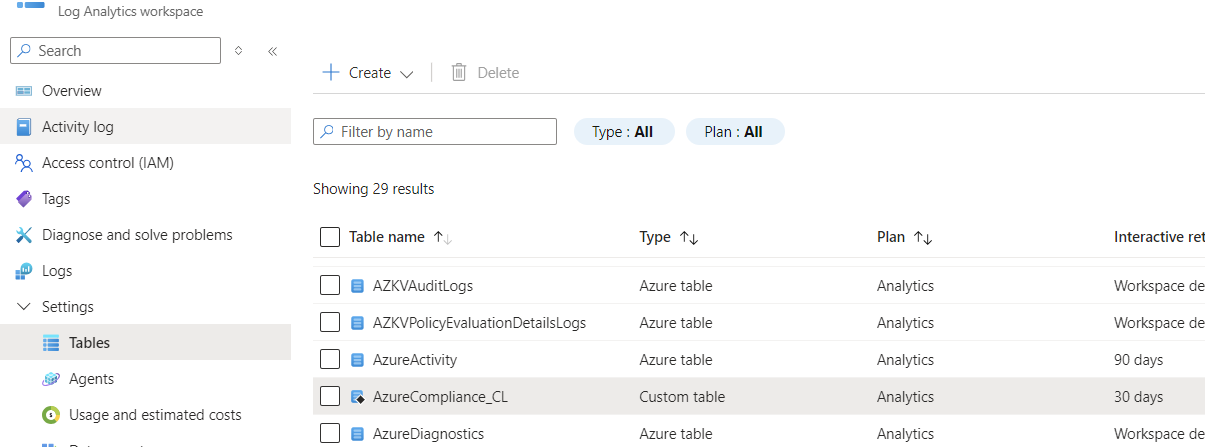Screen dimensions: 1205x447
Task: Click the sidebar Search field
Action: click(115, 51)
